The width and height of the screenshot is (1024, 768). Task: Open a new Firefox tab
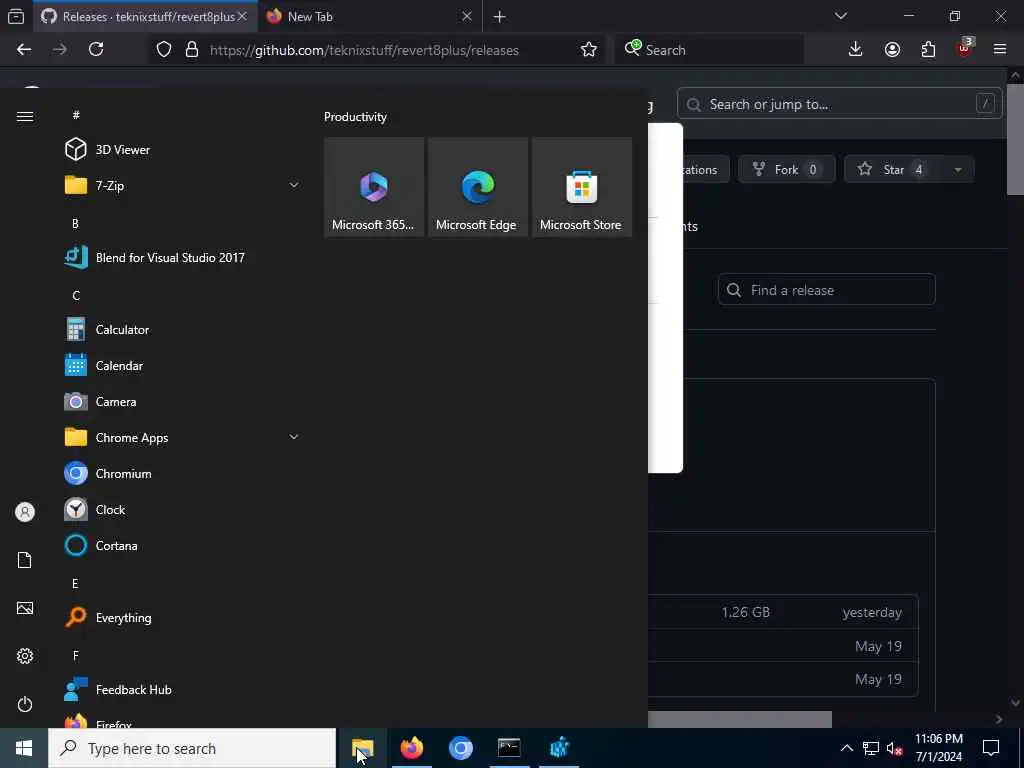pos(500,17)
